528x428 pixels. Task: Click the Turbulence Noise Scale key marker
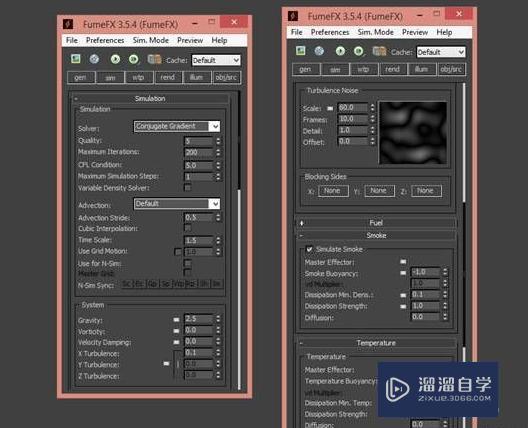click(330, 108)
